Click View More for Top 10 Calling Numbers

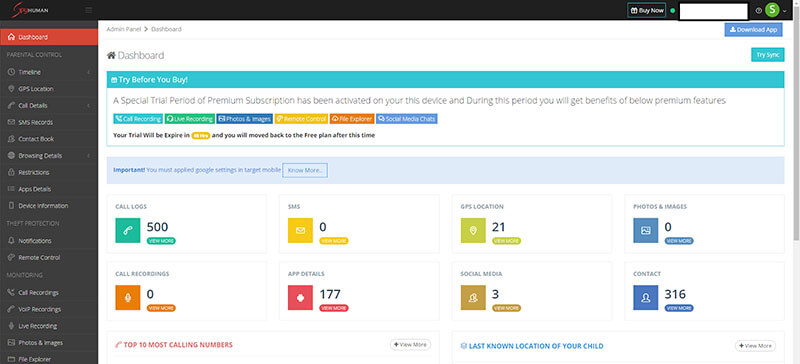coord(411,345)
